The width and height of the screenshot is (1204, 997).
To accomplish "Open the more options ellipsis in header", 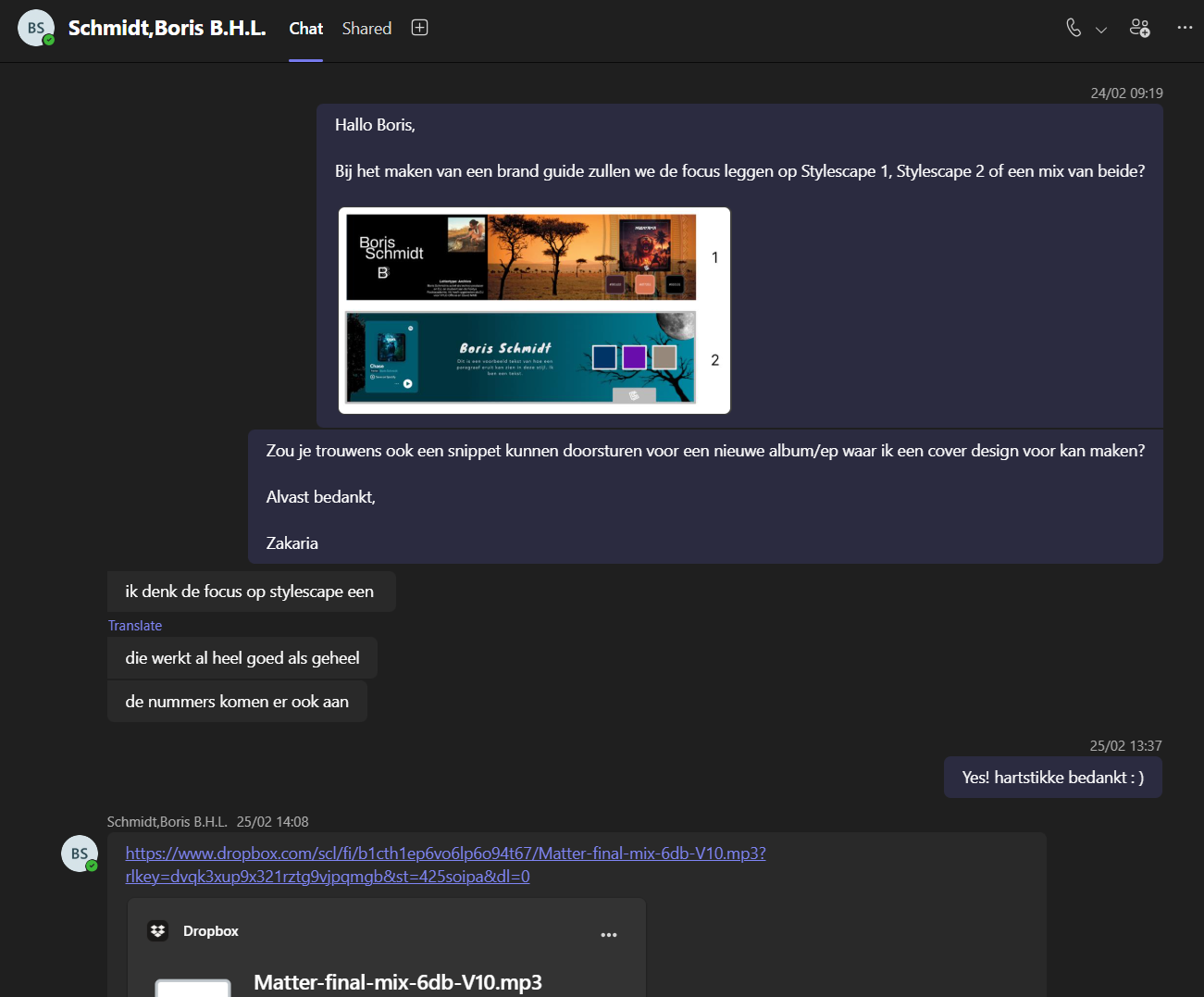I will click(x=1185, y=28).
